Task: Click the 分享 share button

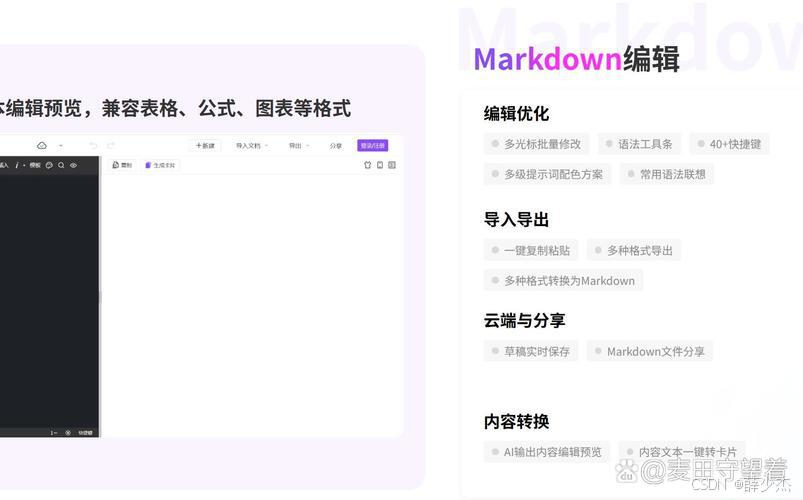Action: [335, 145]
